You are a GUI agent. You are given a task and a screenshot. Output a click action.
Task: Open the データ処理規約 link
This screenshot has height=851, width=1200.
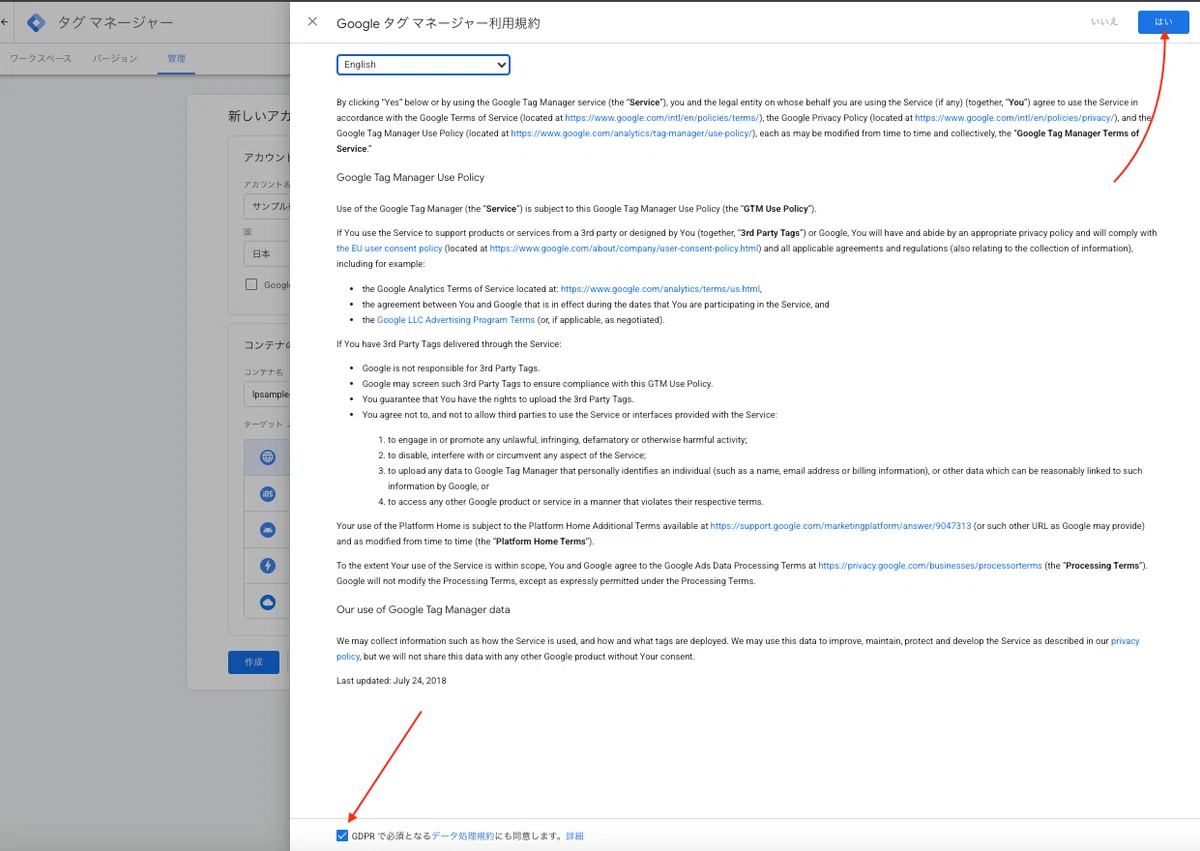coord(462,836)
